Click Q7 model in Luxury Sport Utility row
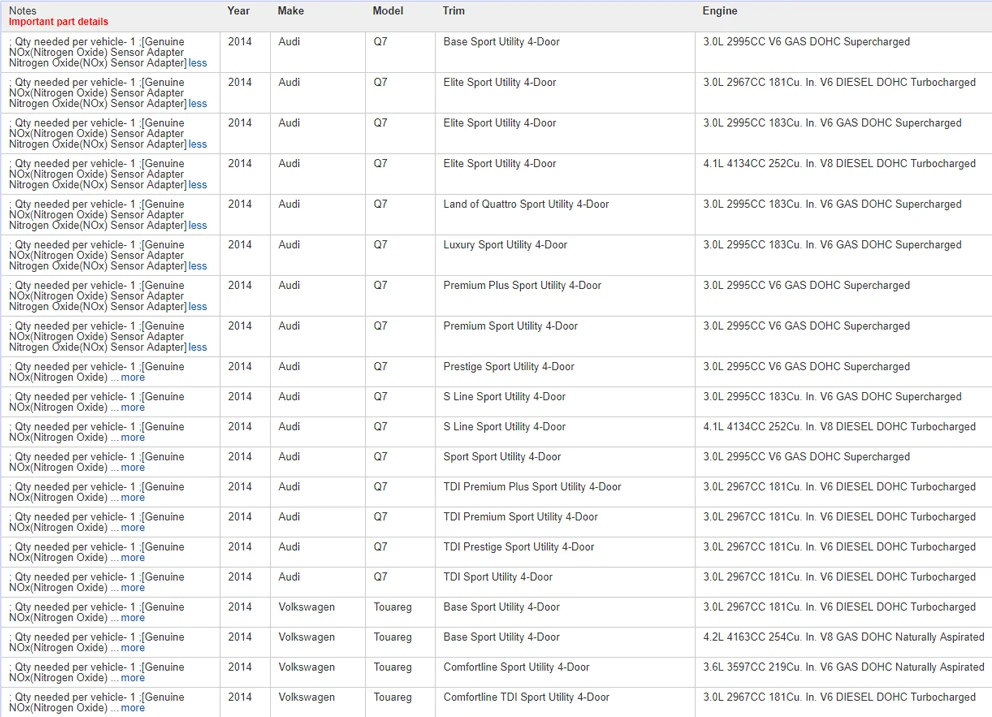This screenshot has width=992, height=717. 380,245
